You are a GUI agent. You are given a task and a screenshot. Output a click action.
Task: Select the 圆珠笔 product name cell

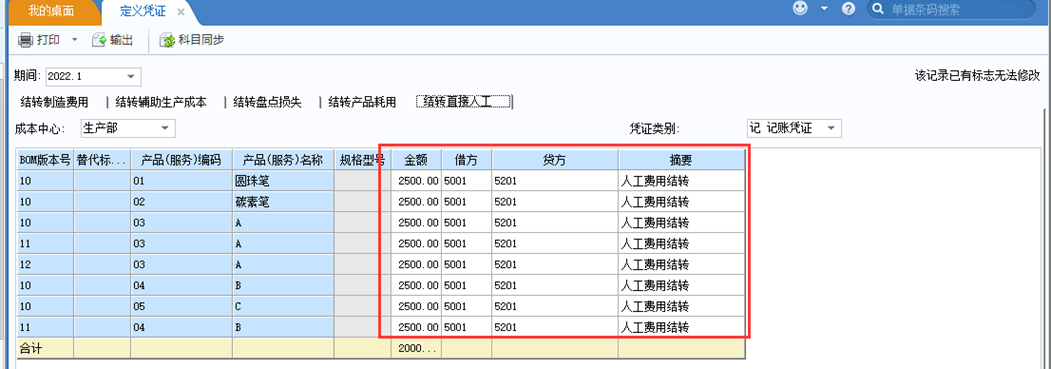[284, 181]
